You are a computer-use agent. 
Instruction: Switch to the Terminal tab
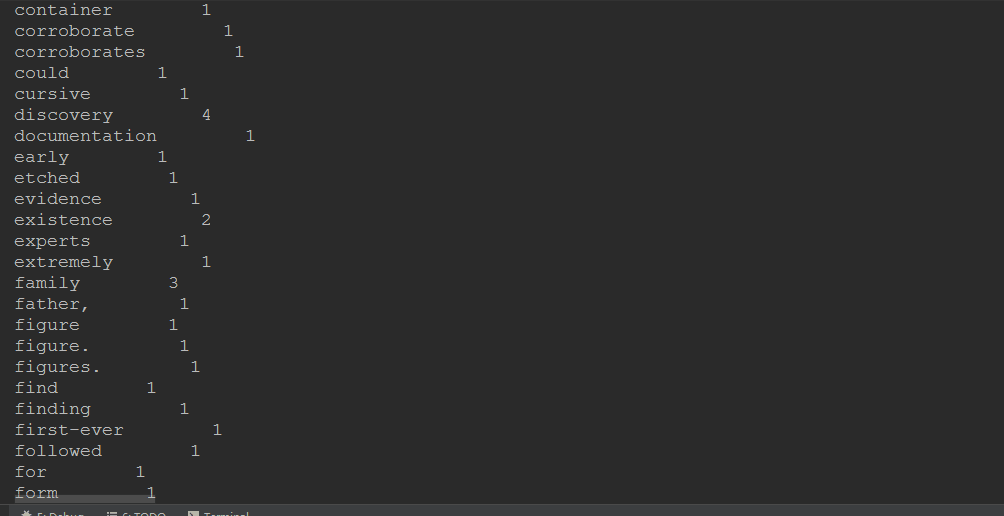(225, 512)
